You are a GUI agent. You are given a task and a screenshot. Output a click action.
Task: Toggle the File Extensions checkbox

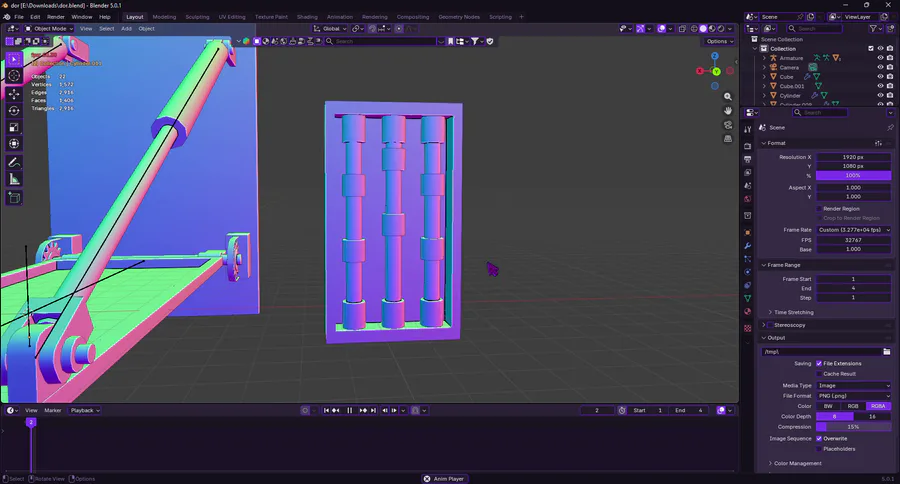pos(819,363)
